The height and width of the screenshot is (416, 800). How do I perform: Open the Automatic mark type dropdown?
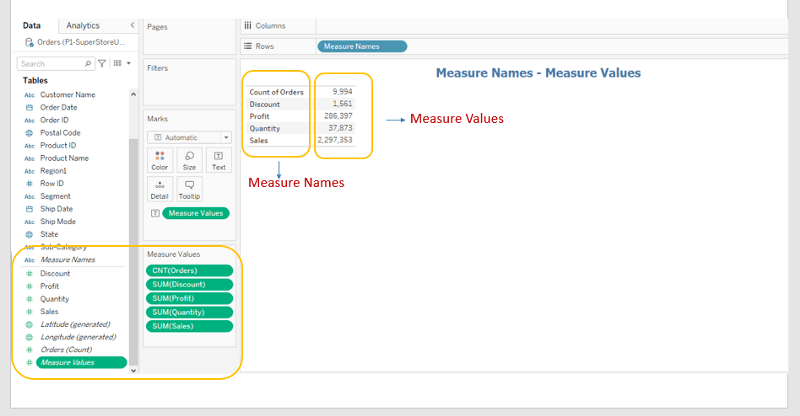[x=190, y=137]
